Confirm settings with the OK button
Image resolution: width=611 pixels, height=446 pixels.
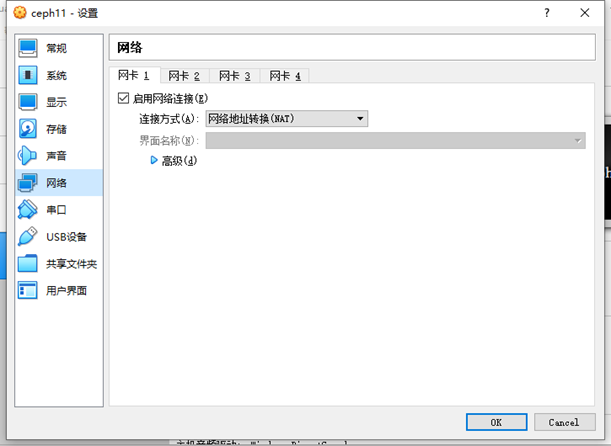coord(496,422)
